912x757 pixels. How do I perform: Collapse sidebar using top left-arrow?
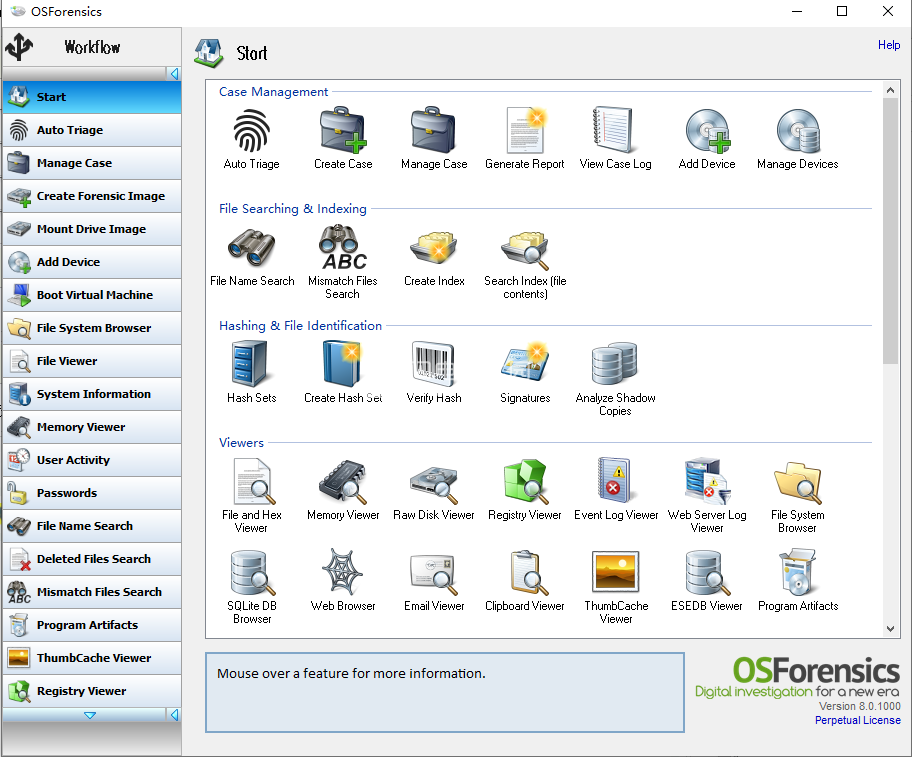(174, 74)
